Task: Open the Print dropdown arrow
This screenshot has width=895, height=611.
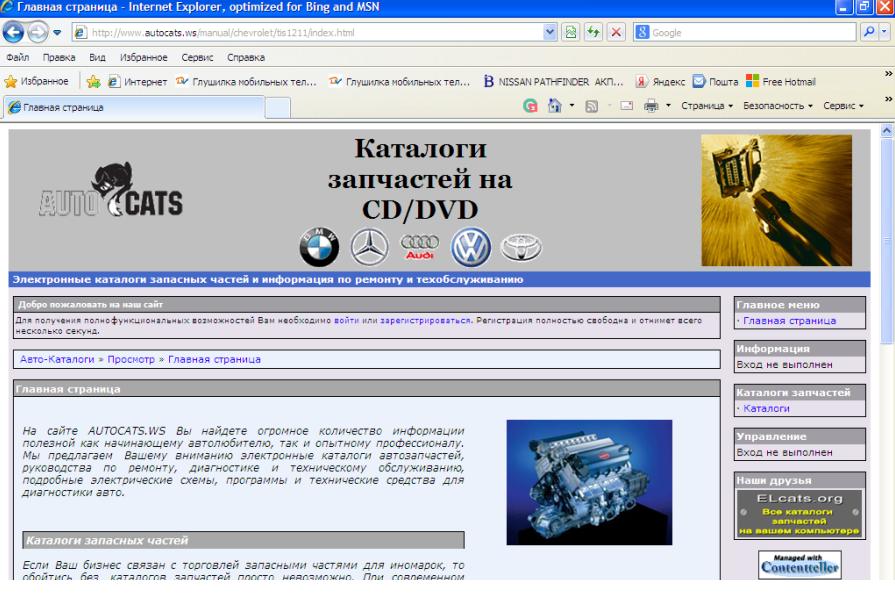Action: click(x=668, y=106)
